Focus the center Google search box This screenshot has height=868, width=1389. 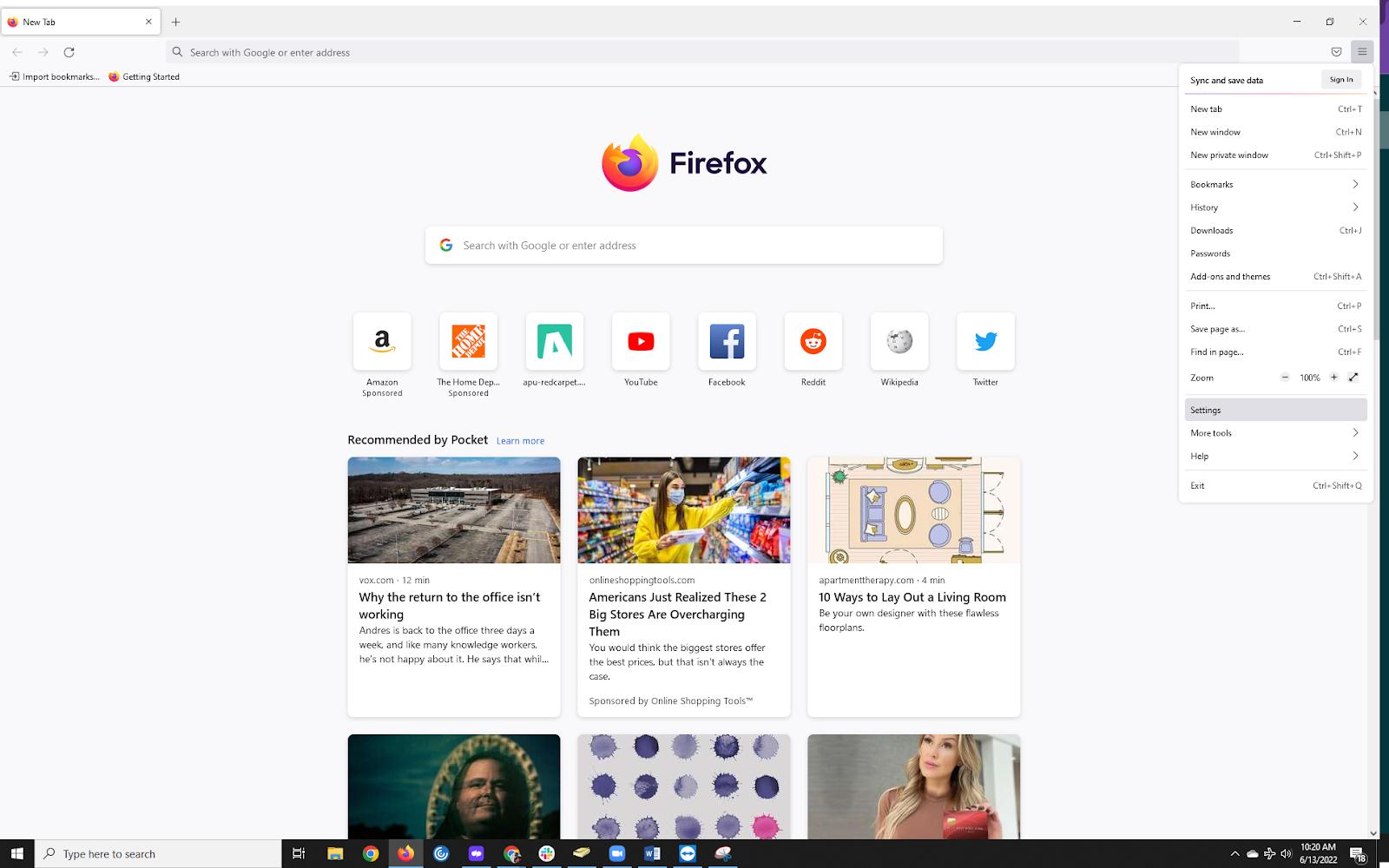tap(684, 246)
